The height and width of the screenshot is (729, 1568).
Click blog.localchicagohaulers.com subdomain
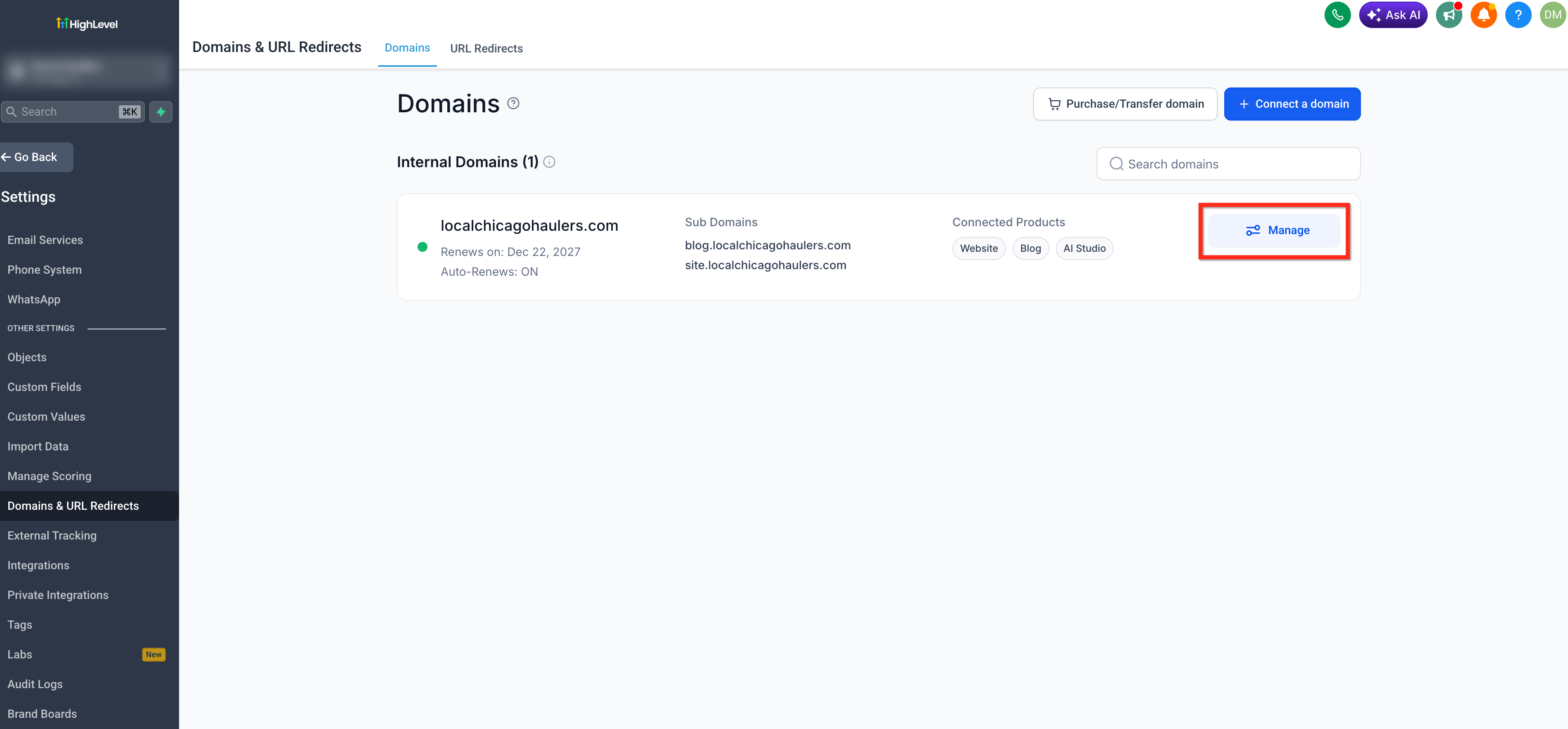coord(767,246)
